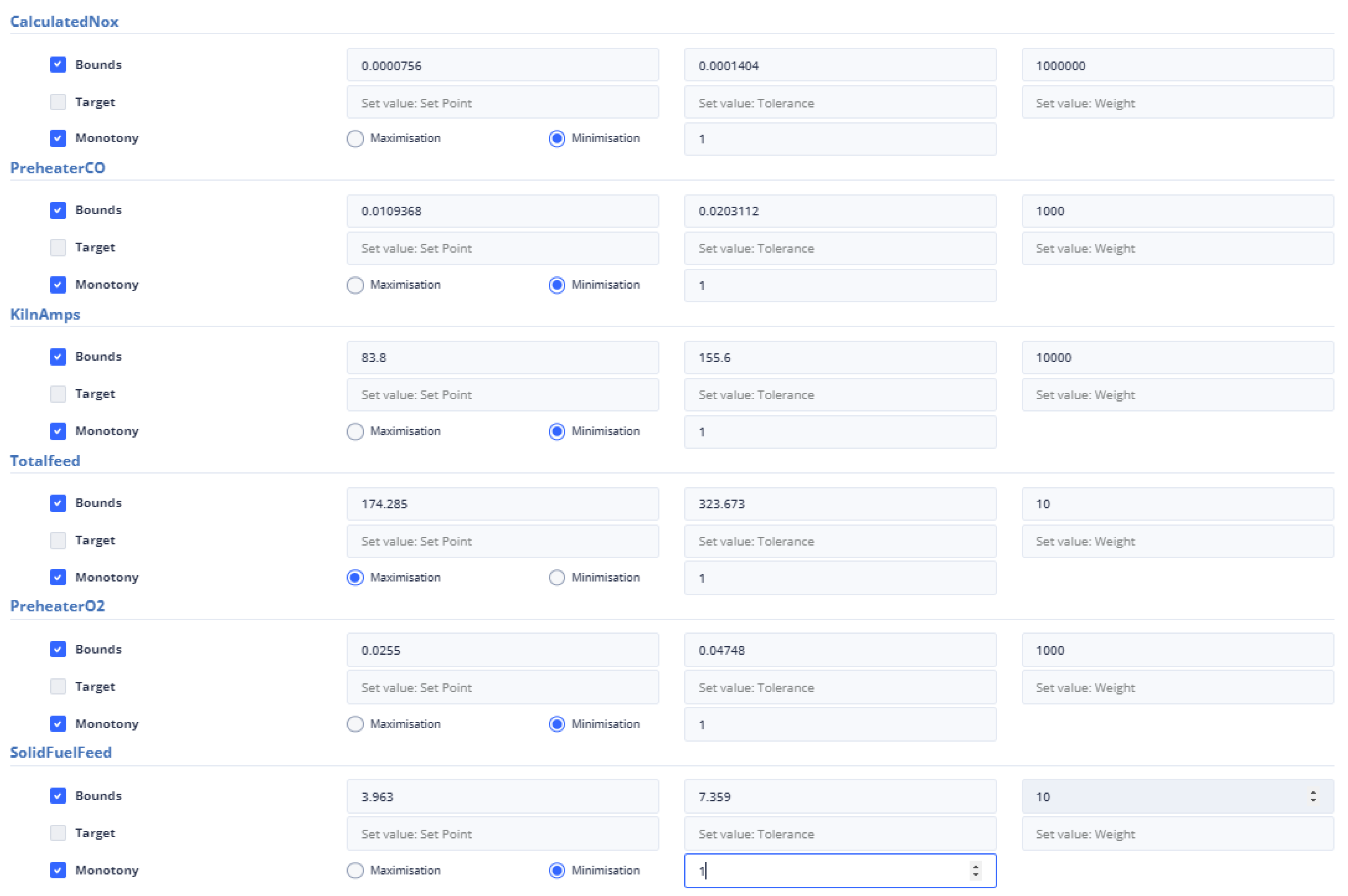Screen dimensions: 1348x896
Task: Choose Minimisation for Totalfeed monotony
Action: coord(556,578)
